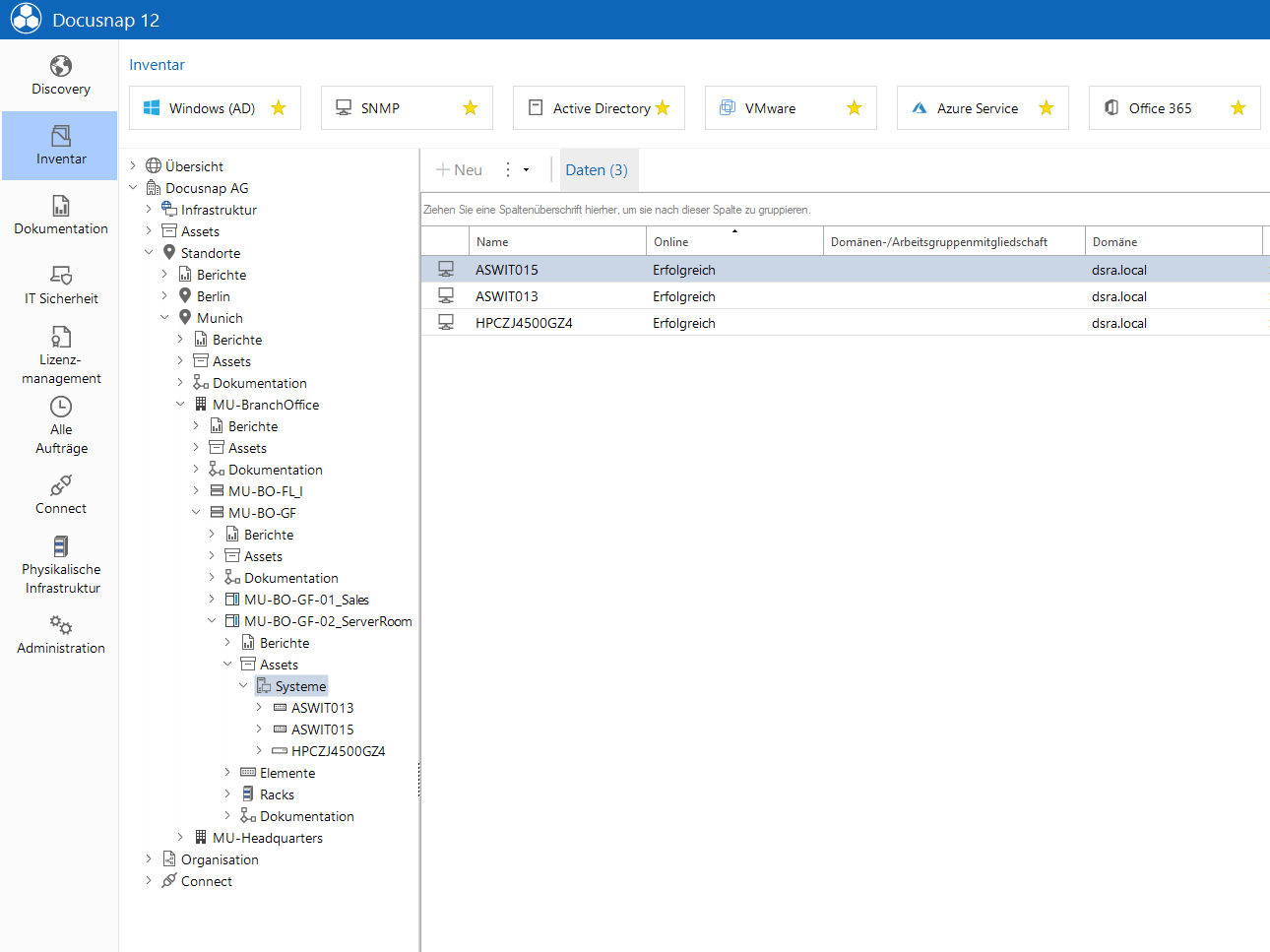Open Physikalische Infrastruktur module
Viewport: 1270px width, 952px height.
click(61, 565)
